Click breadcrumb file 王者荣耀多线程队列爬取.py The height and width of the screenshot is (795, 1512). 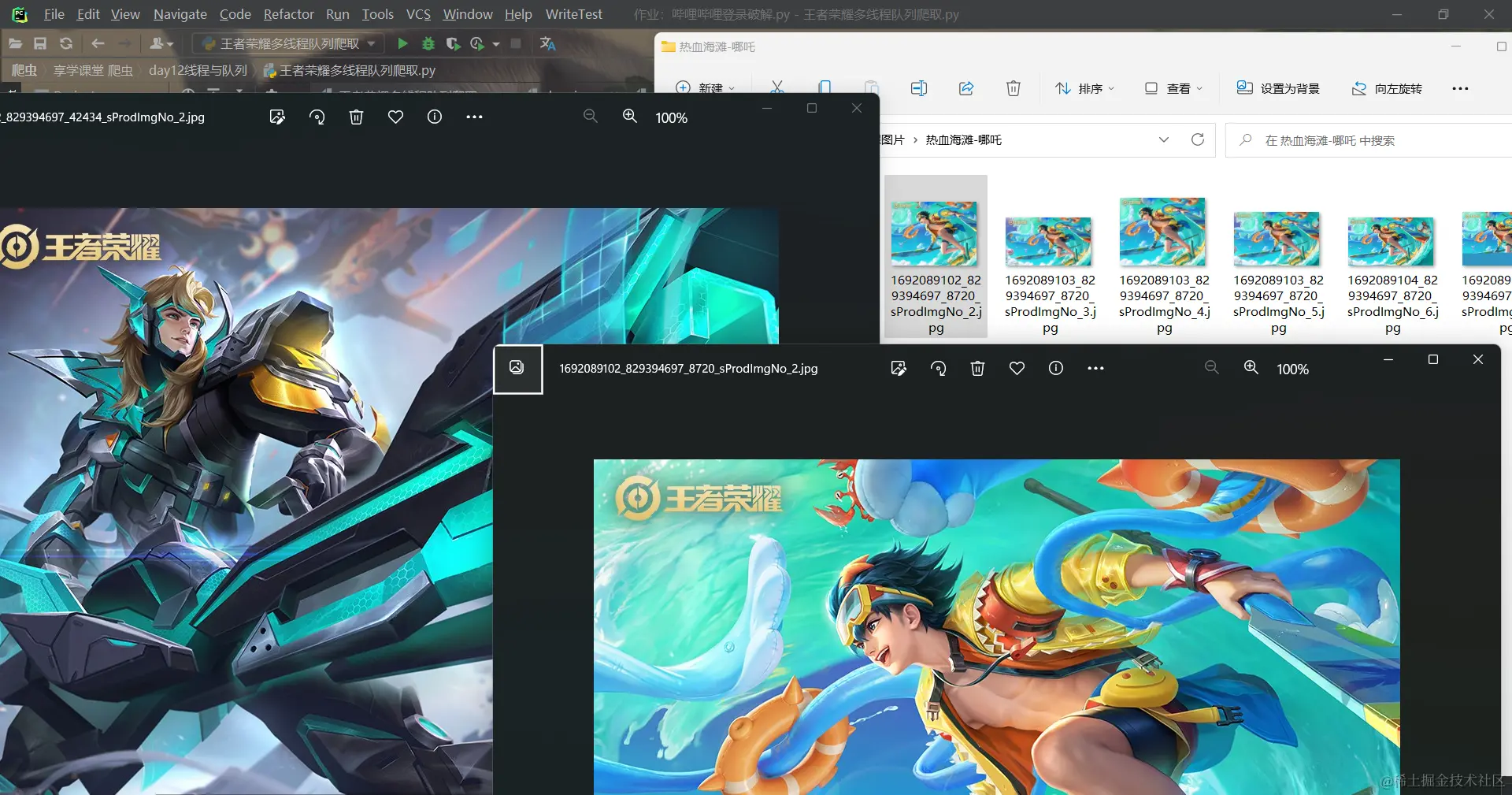point(349,70)
